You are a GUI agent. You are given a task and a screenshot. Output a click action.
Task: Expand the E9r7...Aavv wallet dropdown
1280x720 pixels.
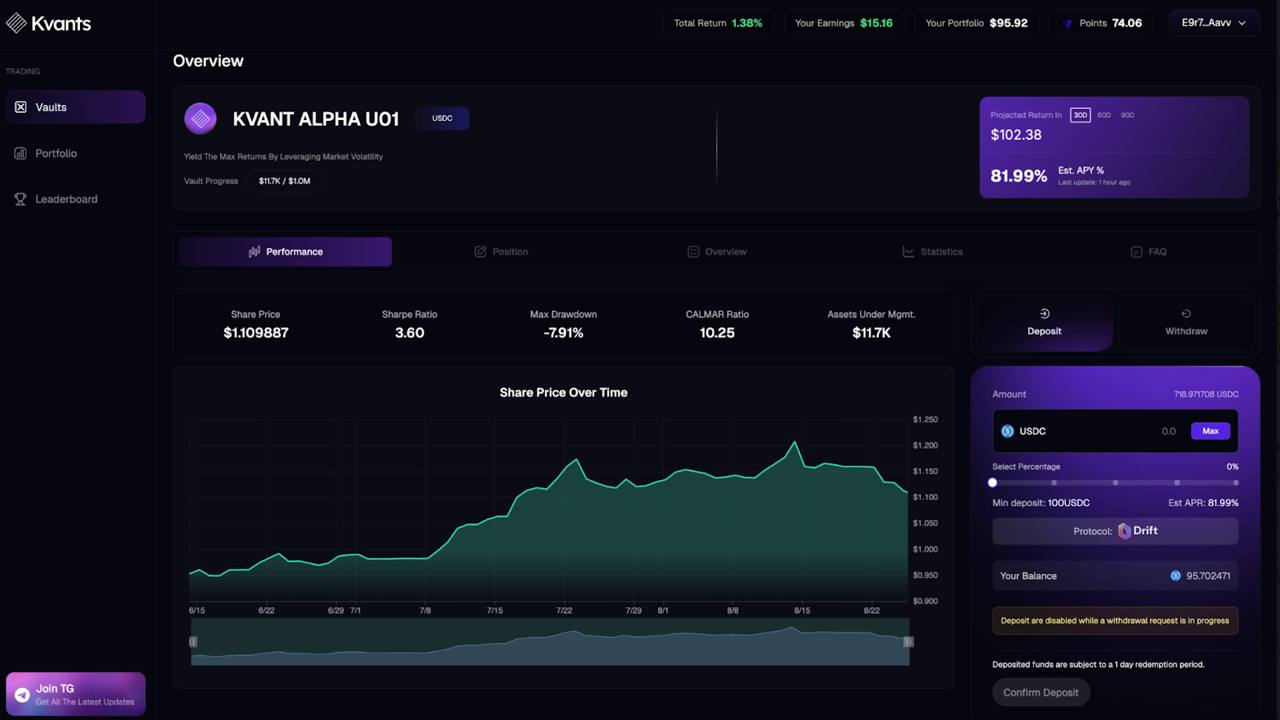(1214, 23)
